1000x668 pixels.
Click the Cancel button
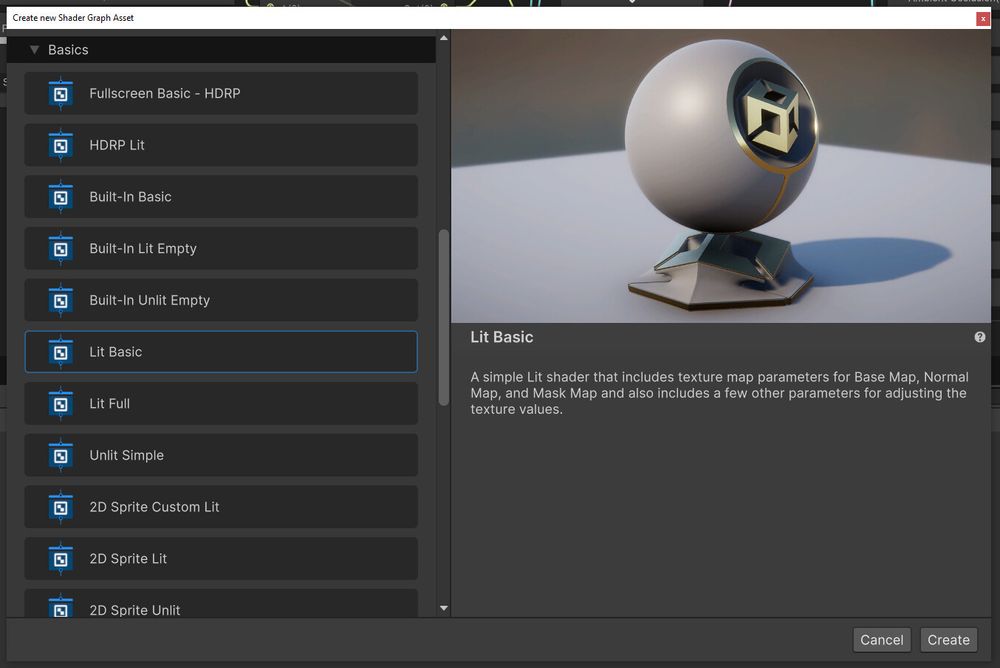coord(881,640)
